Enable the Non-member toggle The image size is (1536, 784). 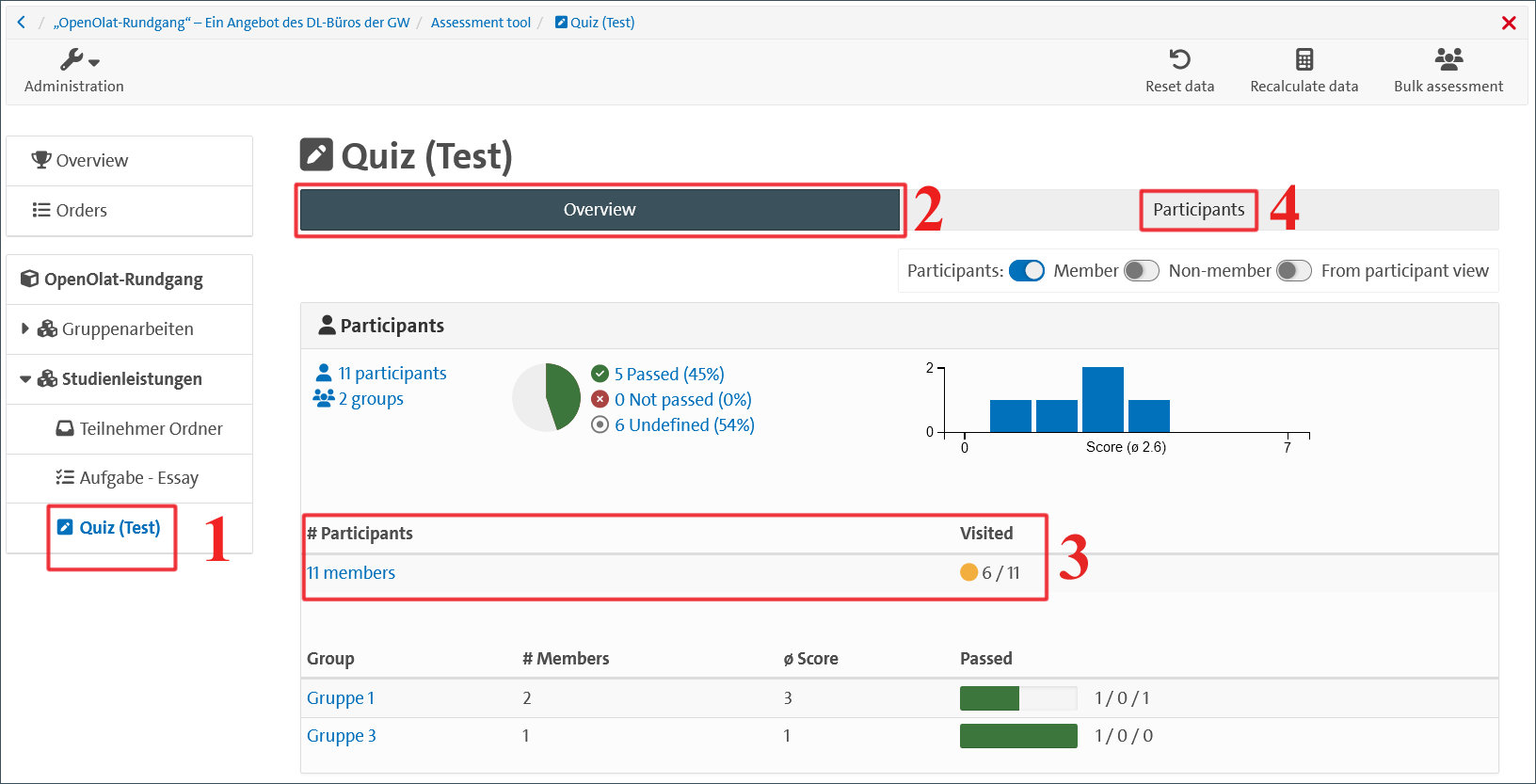click(1141, 271)
